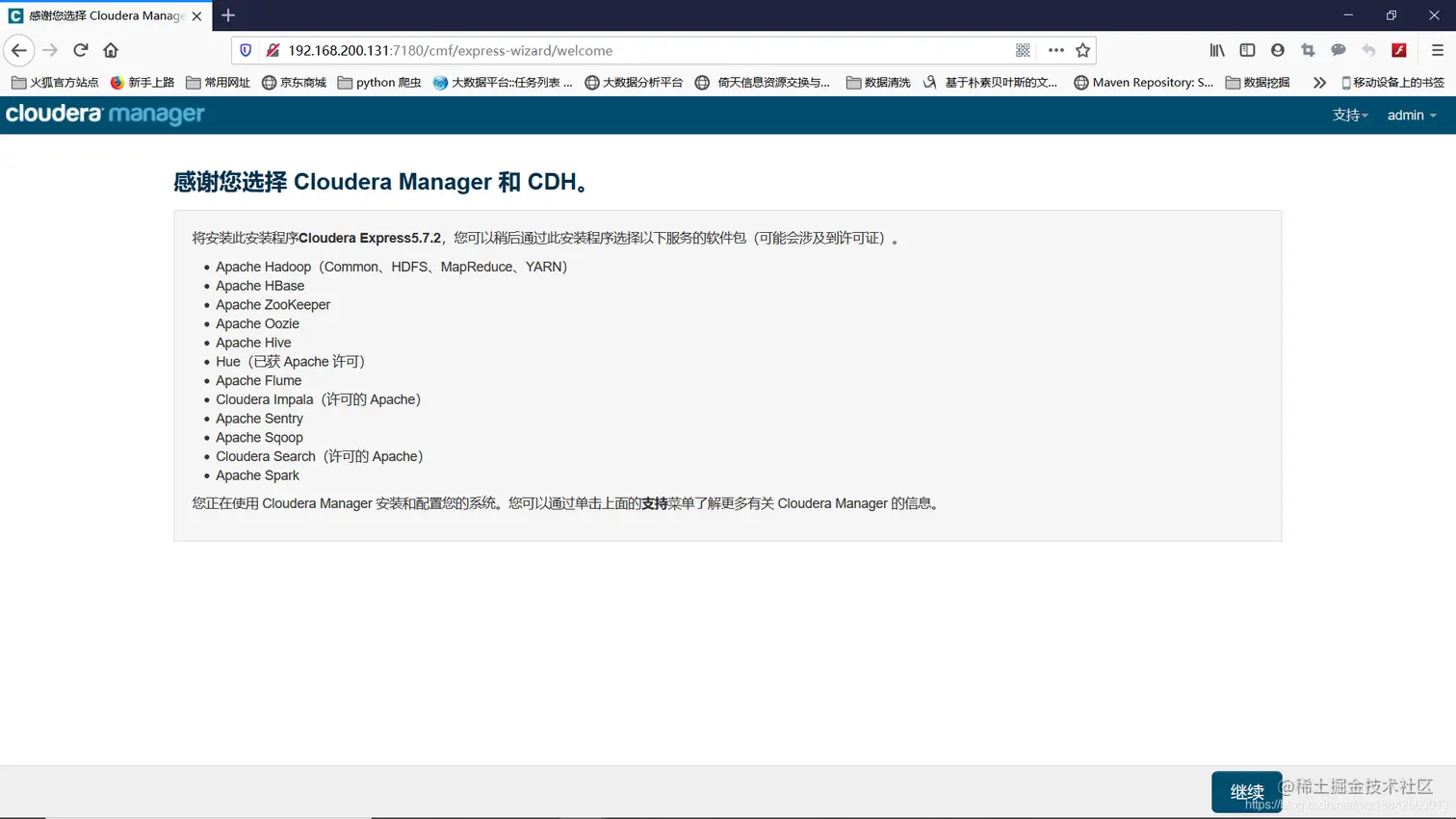Image resolution: width=1456 pixels, height=819 pixels.
Task: Open the 常用网址 bookmark folder
Action: pos(218,83)
